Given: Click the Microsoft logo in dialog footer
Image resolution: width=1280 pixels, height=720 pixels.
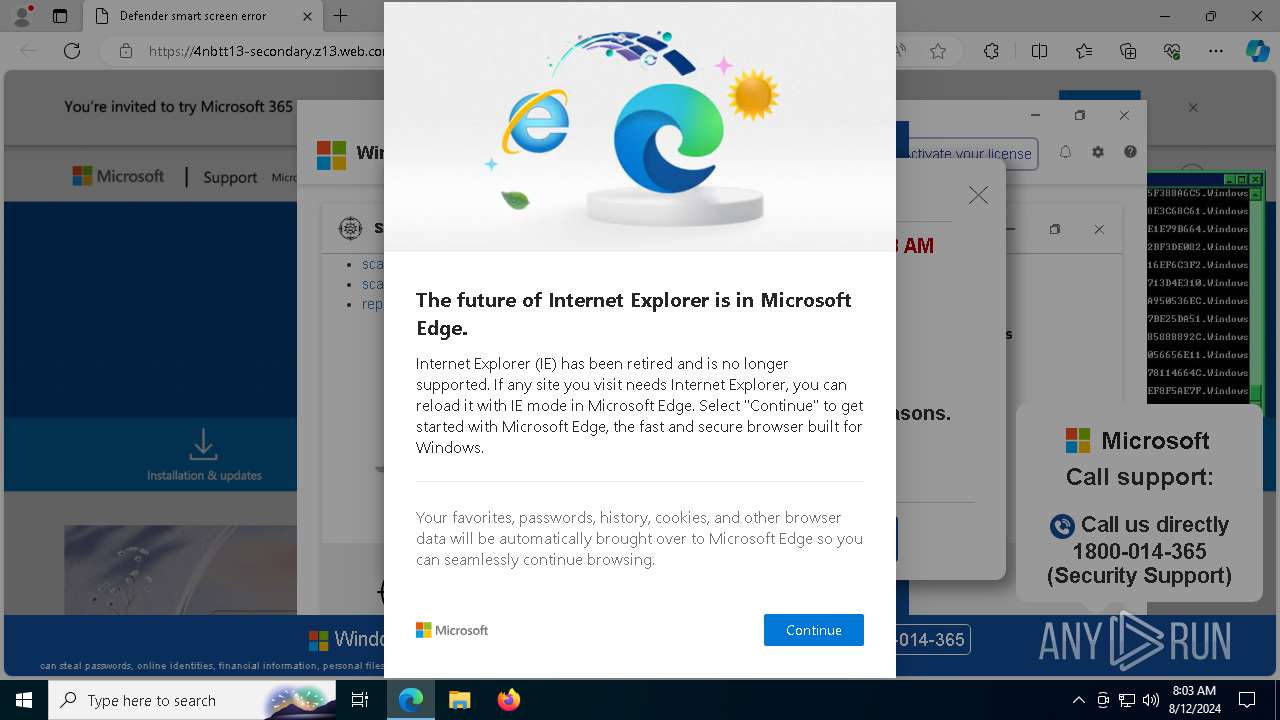Looking at the screenshot, I should 452,630.
